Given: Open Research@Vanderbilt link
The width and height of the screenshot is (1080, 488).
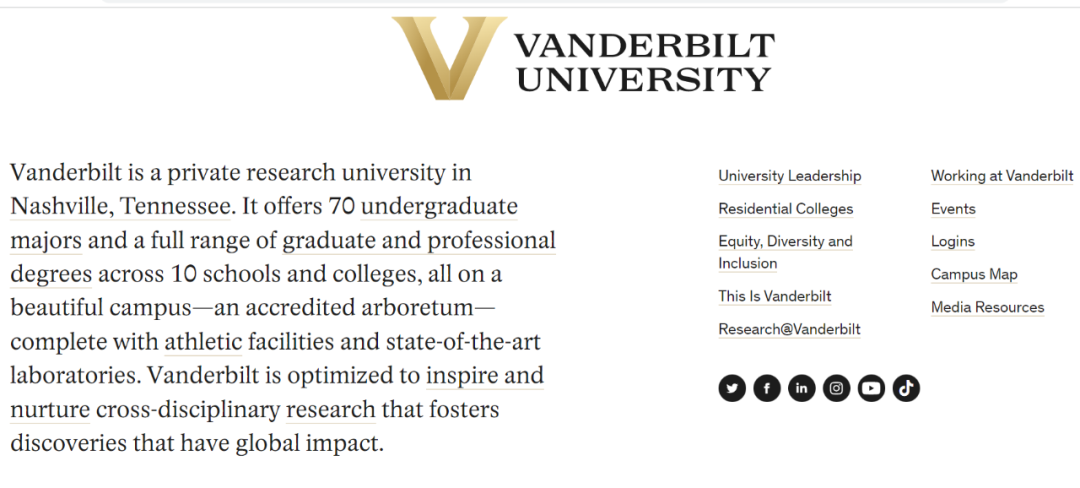Looking at the screenshot, I should 789,329.
